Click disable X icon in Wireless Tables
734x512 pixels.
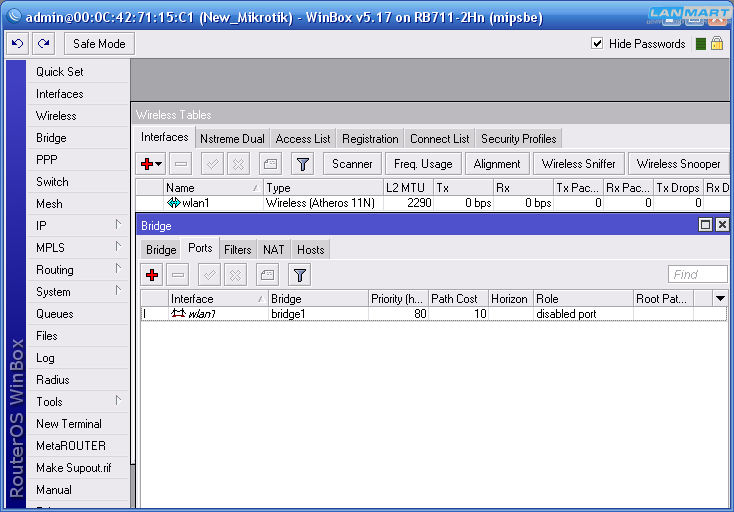click(x=238, y=164)
